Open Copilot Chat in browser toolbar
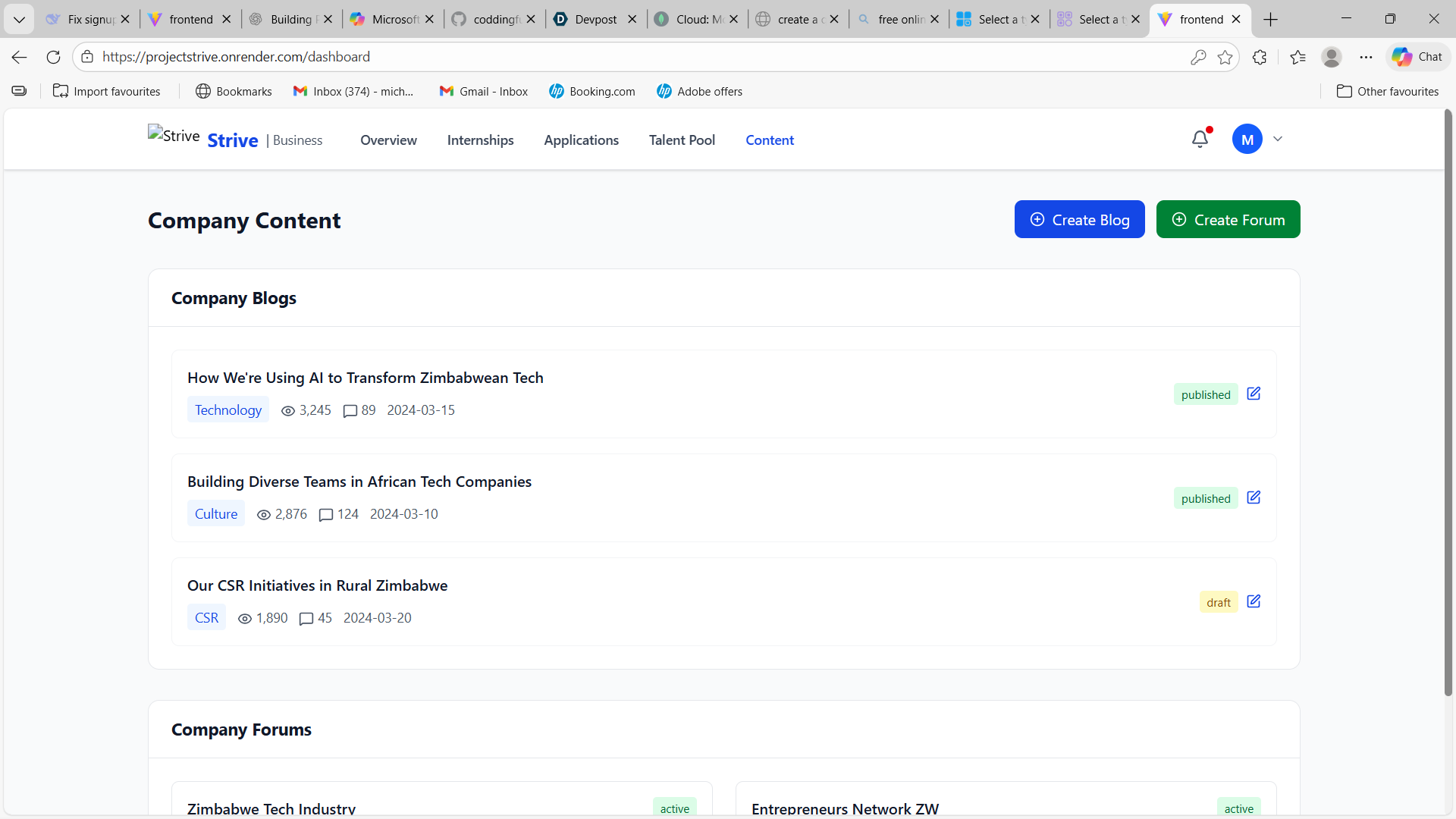Image resolution: width=1456 pixels, height=819 pixels. tap(1417, 57)
